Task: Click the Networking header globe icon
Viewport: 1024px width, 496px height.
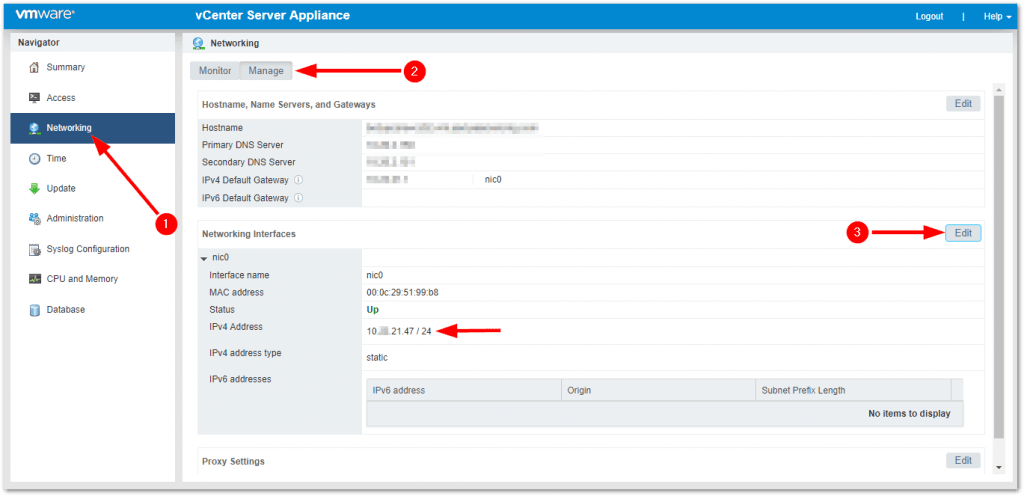Action: (198, 44)
